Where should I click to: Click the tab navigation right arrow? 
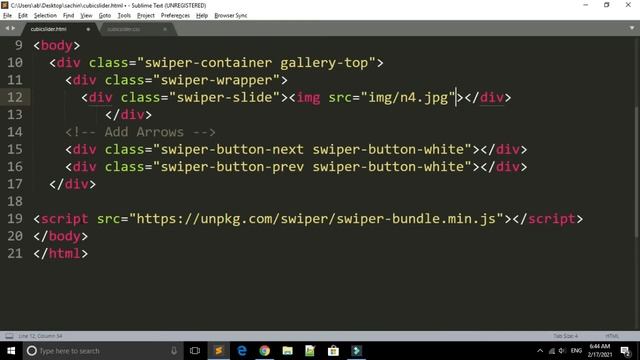tap(13, 28)
